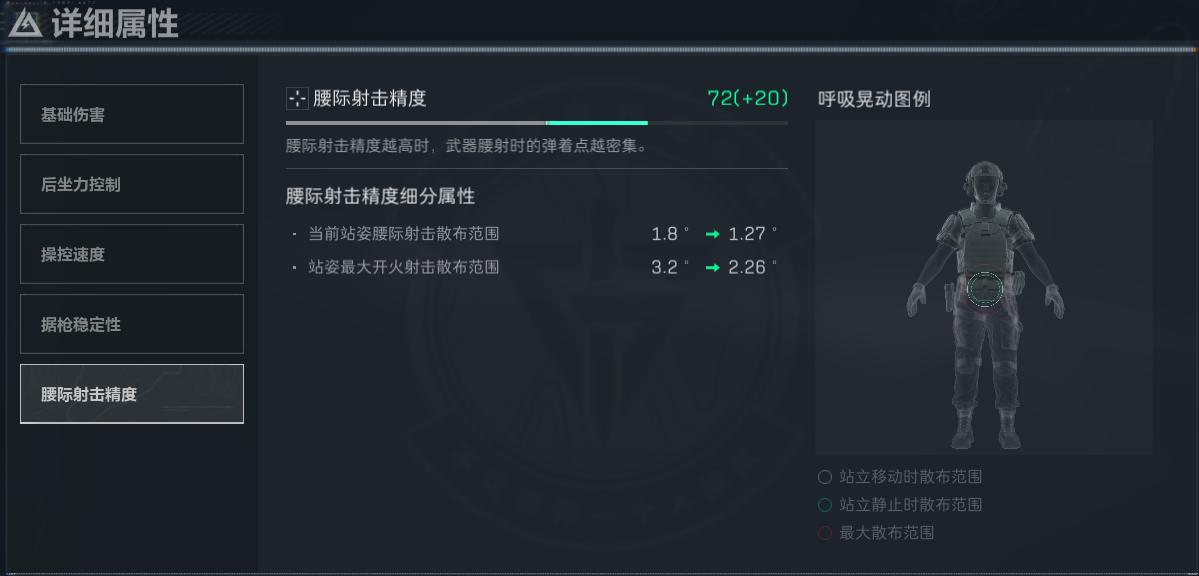This screenshot has height=576, width=1199.
Task: Click the cyan bonus segment of accuracy bar
Action: click(x=597, y=122)
